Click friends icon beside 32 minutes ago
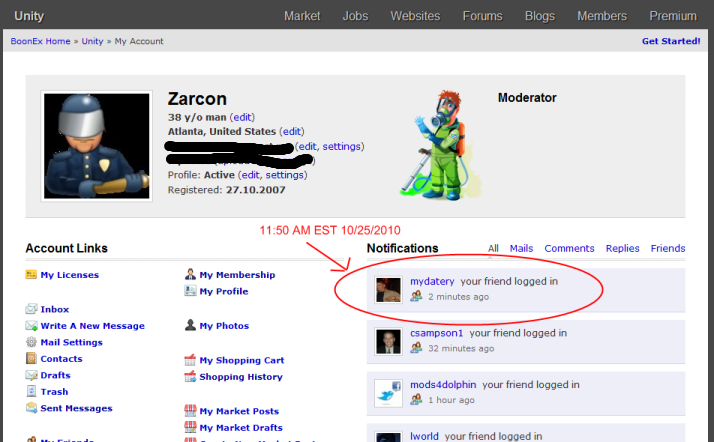This screenshot has width=714, height=442. (416, 348)
